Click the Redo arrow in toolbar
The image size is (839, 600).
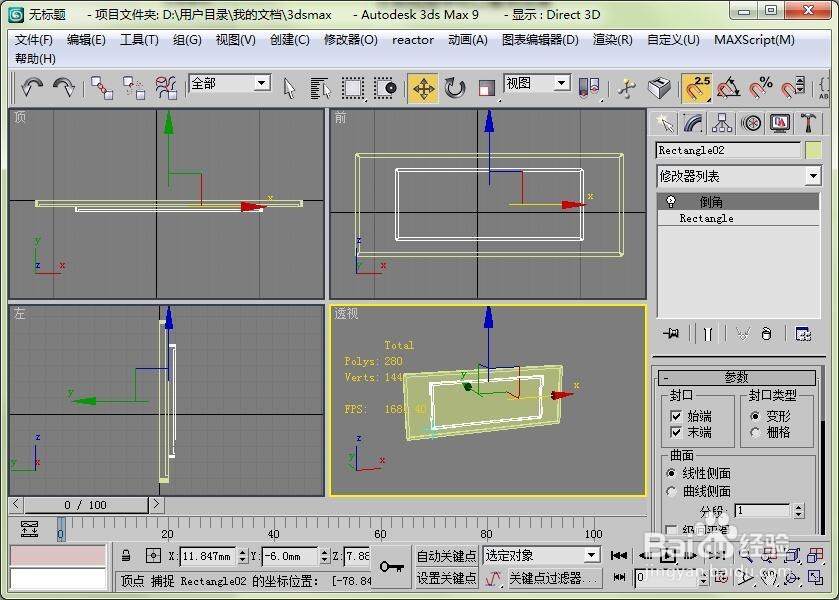64,87
